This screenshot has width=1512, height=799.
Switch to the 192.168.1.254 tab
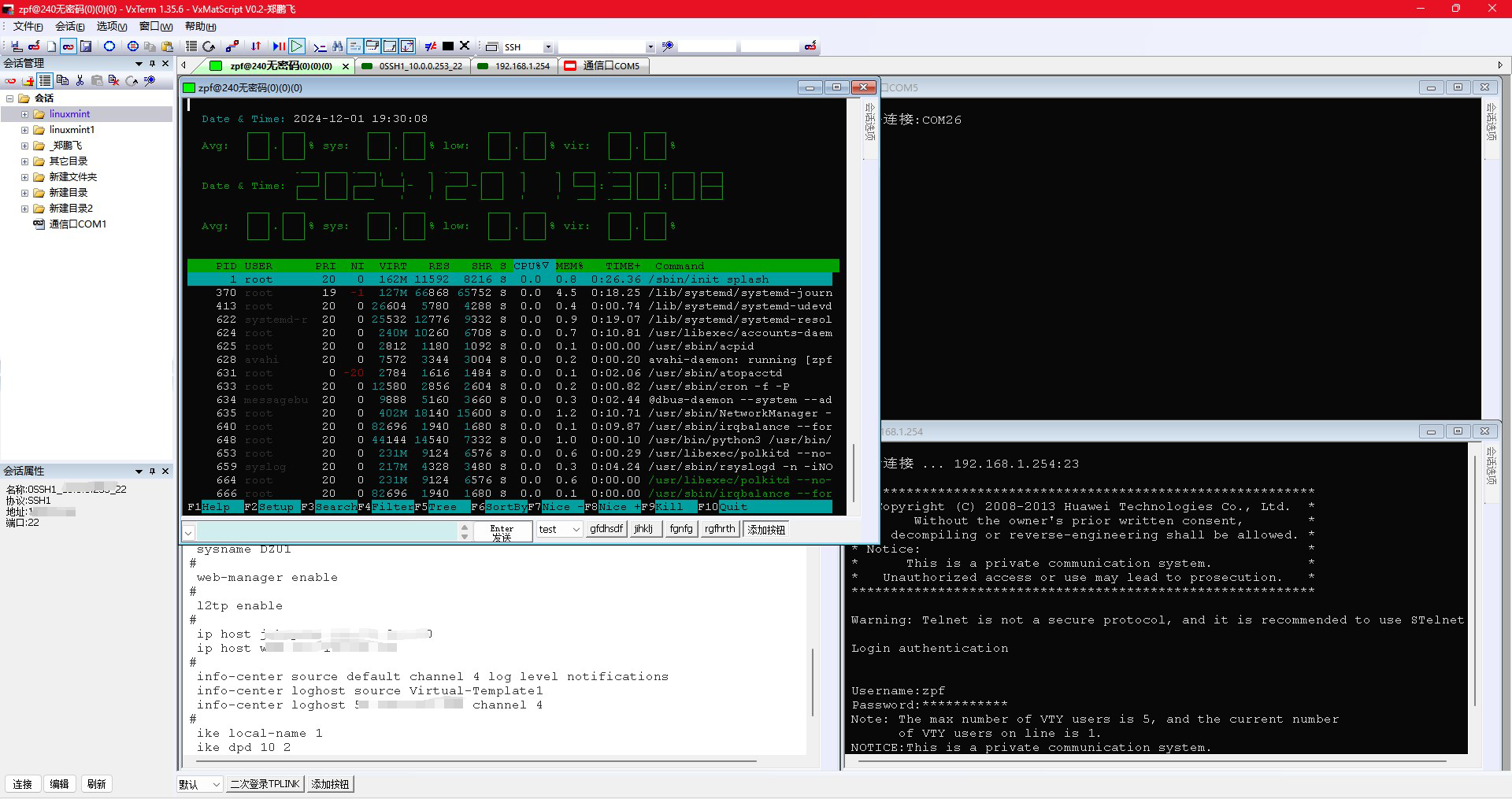[514, 66]
